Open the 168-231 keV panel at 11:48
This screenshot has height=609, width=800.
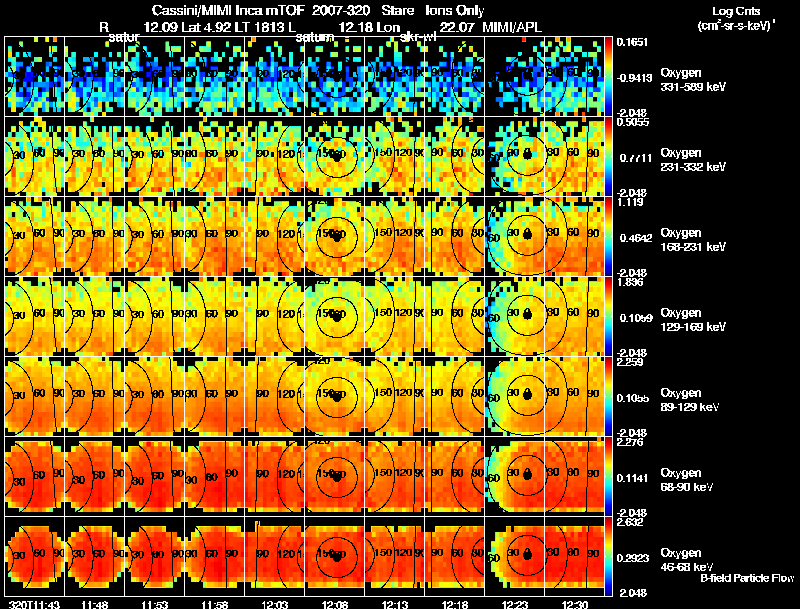(95, 237)
